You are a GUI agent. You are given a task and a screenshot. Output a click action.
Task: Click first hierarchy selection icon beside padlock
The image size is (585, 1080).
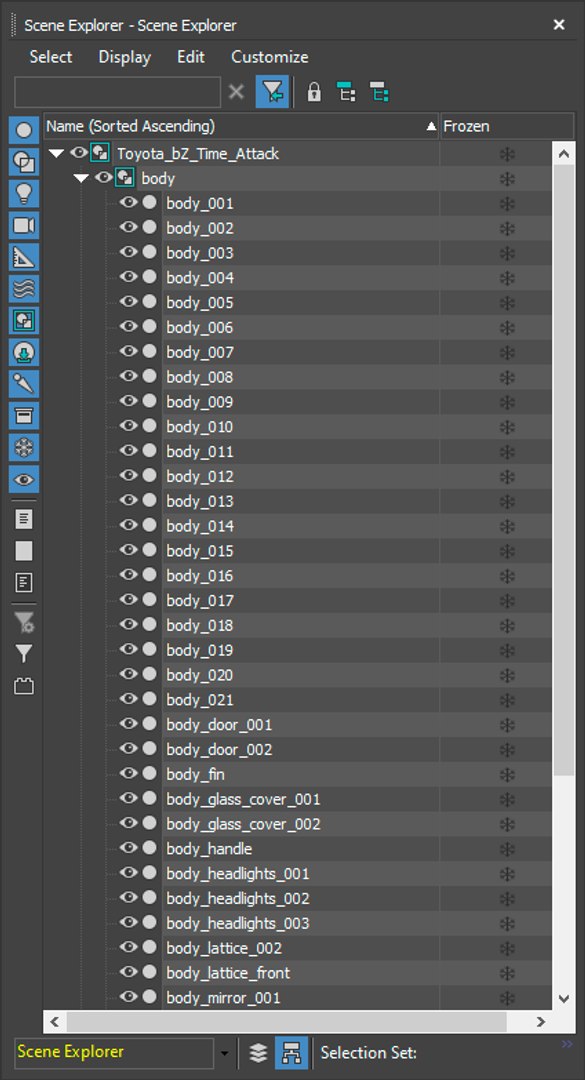pos(347,92)
